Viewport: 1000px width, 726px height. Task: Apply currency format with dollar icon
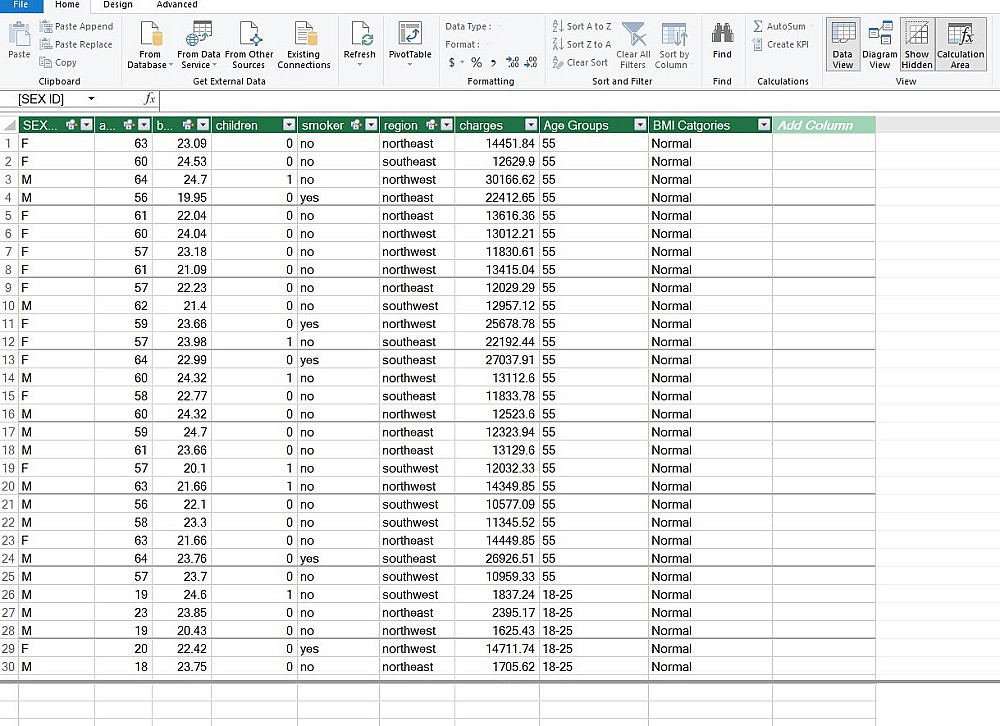coord(452,62)
